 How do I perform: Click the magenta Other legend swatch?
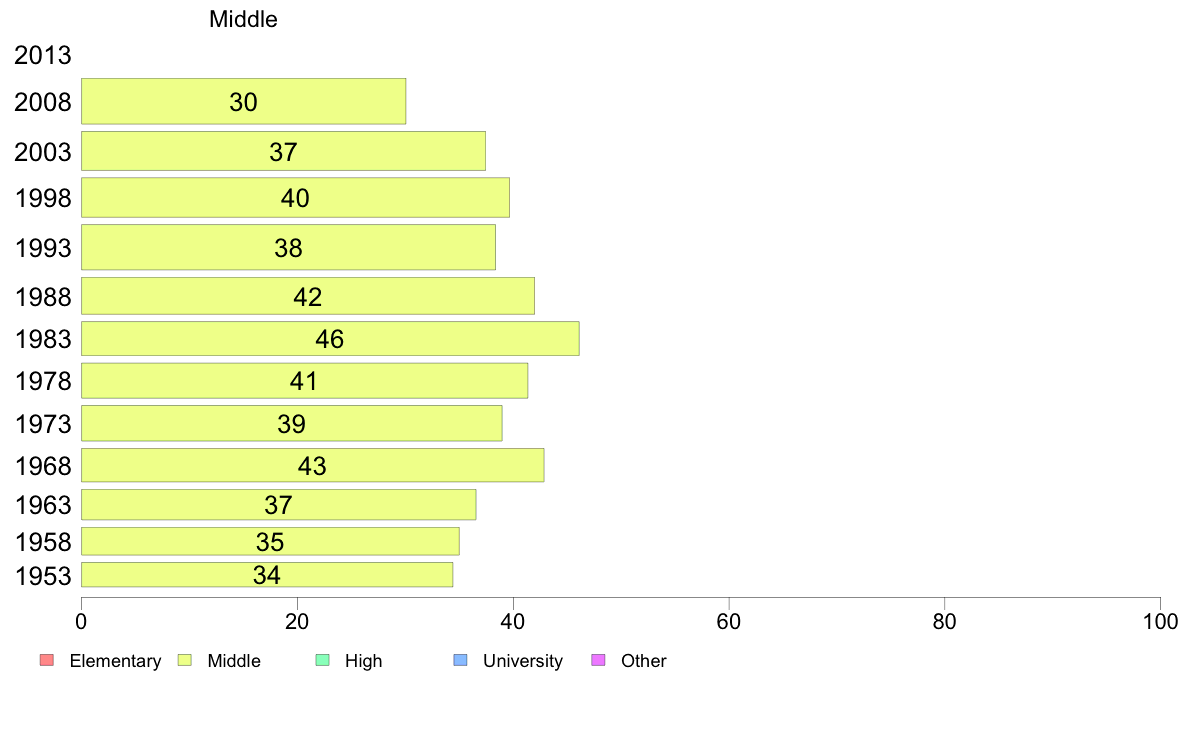point(599,660)
